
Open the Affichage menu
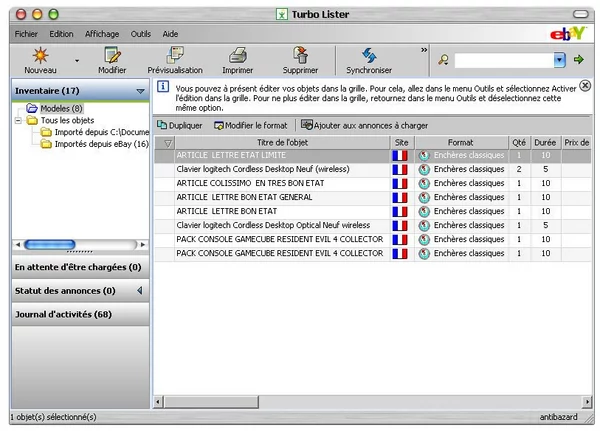pyautogui.click(x=102, y=34)
